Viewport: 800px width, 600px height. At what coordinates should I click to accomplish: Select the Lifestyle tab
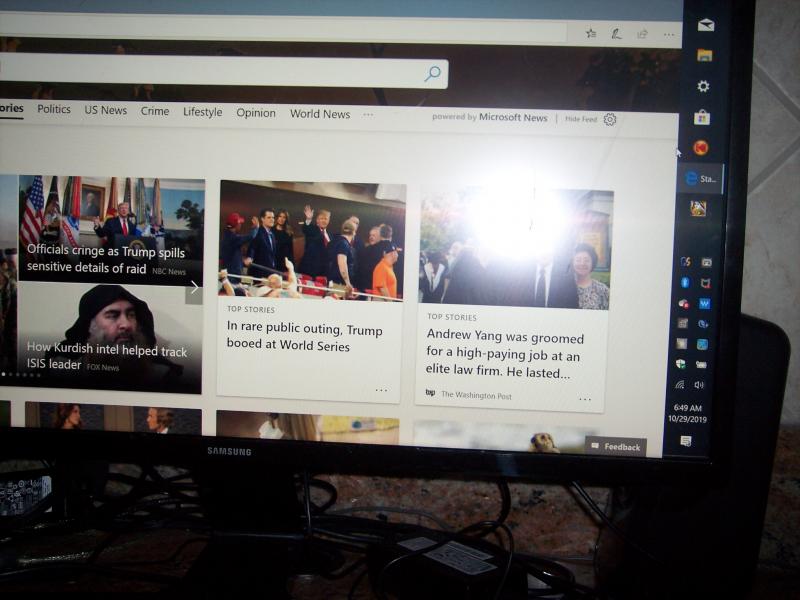[203, 112]
